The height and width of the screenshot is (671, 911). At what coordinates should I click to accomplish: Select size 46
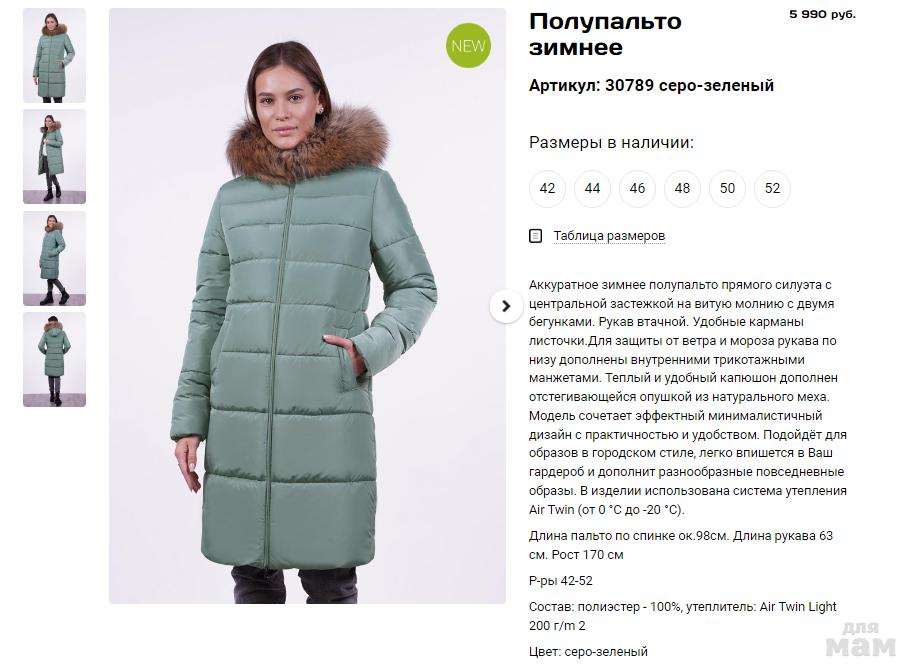[637, 188]
